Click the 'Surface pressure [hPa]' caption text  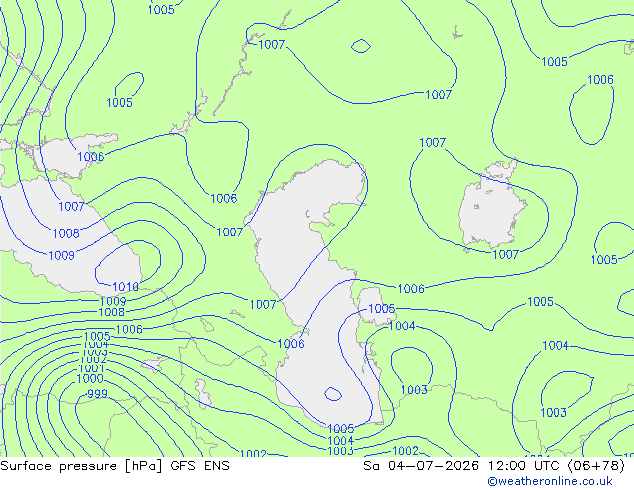81,466
